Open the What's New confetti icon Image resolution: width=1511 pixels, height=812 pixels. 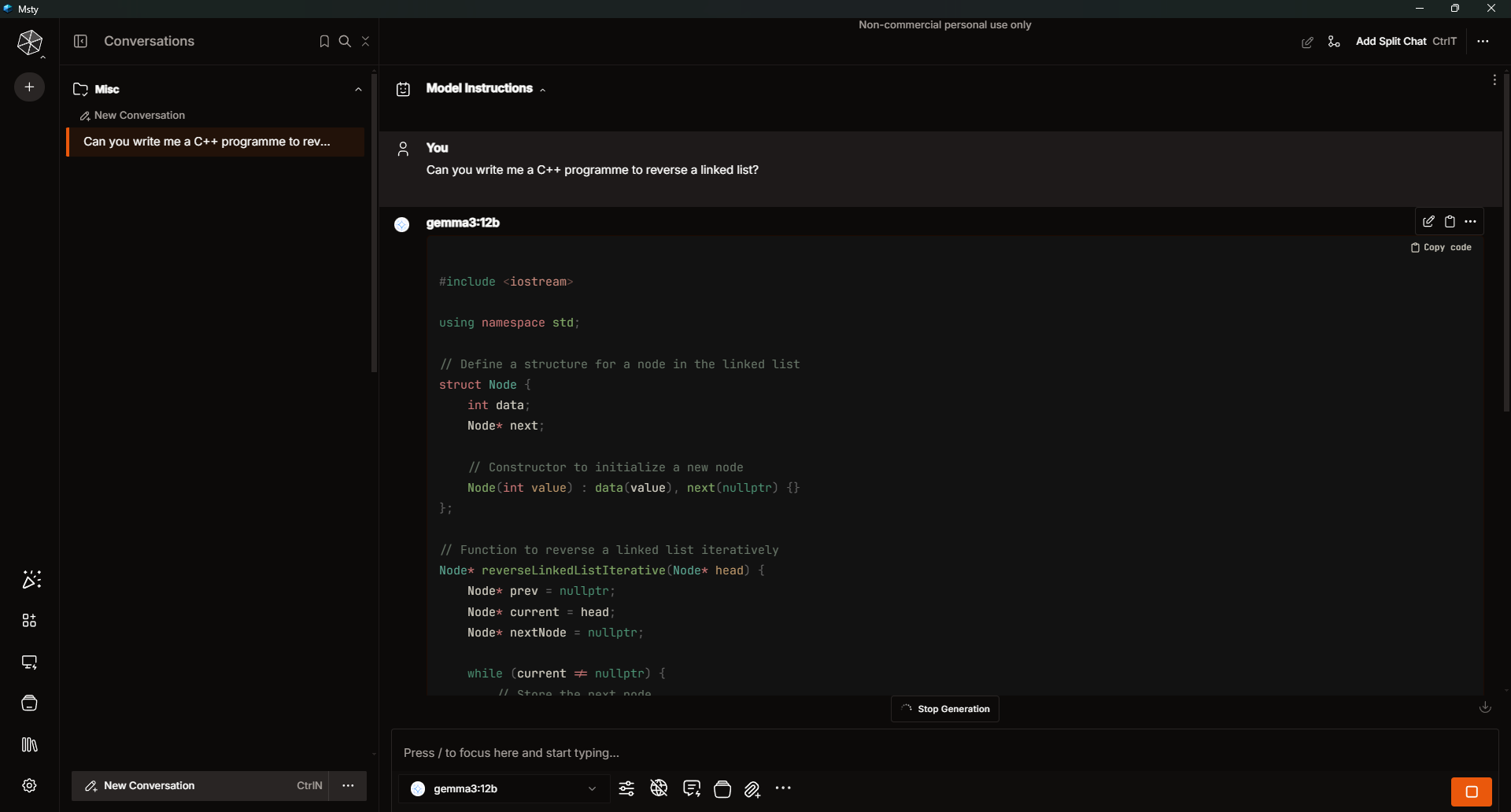(31, 580)
